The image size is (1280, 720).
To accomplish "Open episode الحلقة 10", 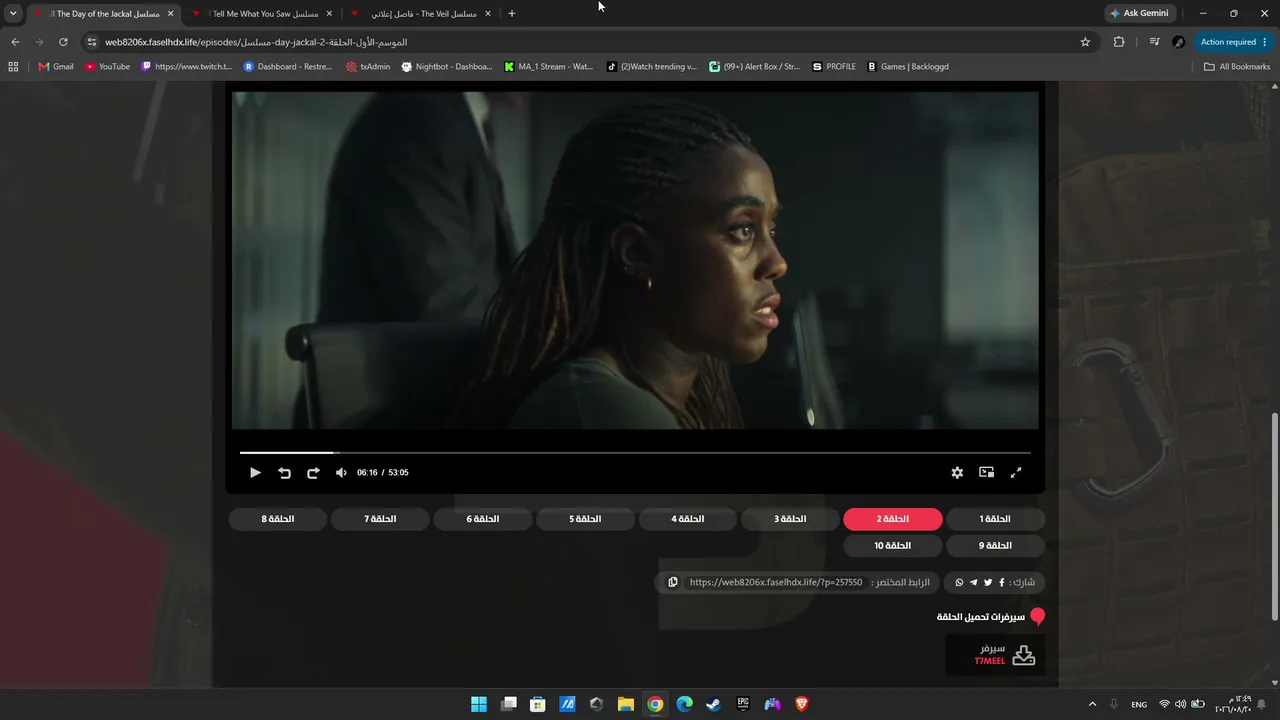I will pos(893,546).
